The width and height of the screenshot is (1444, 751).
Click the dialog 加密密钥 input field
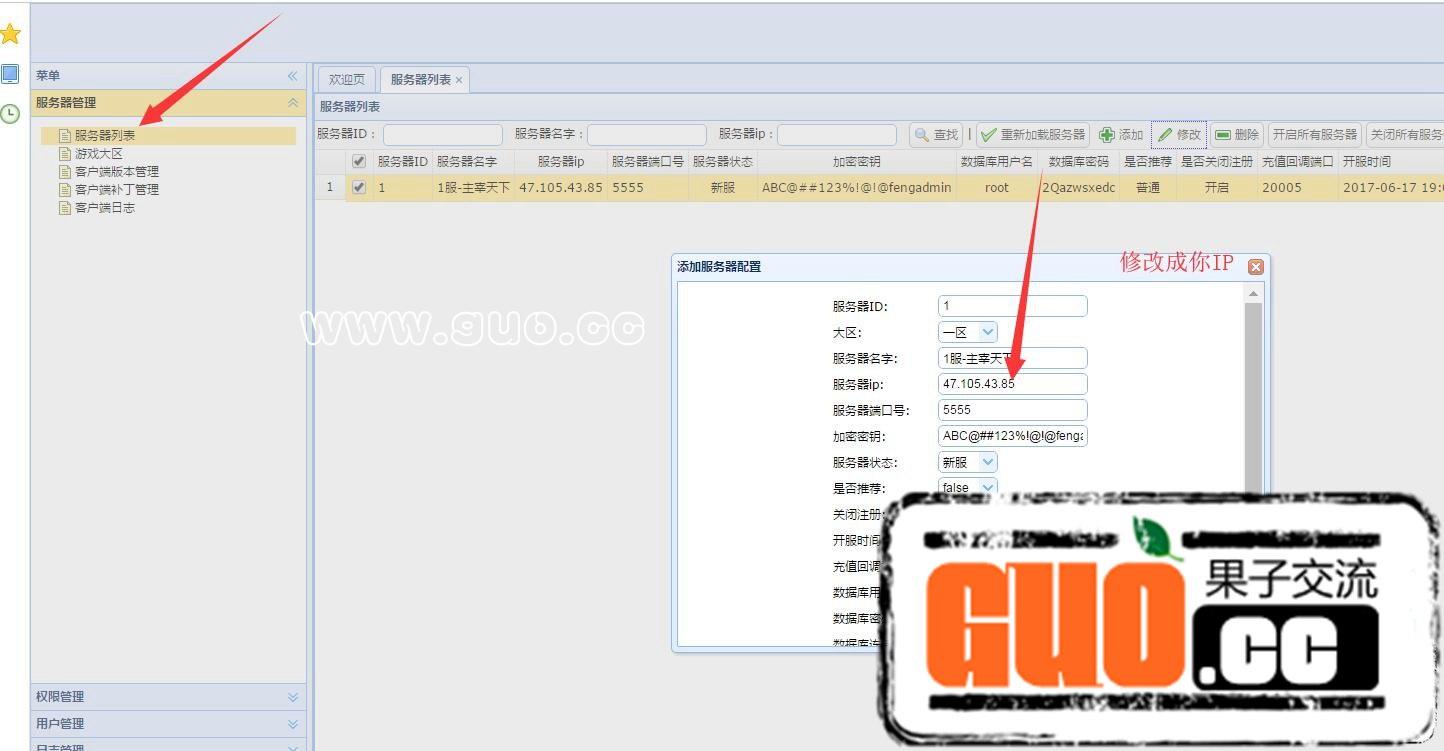[x=1012, y=436]
